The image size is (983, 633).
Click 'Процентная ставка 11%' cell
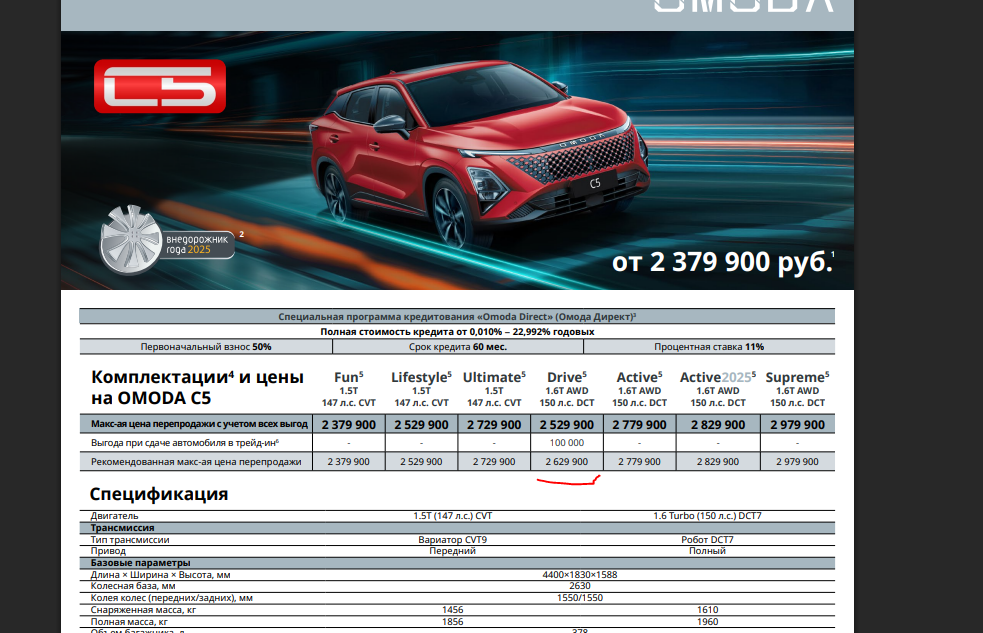pos(709,347)
